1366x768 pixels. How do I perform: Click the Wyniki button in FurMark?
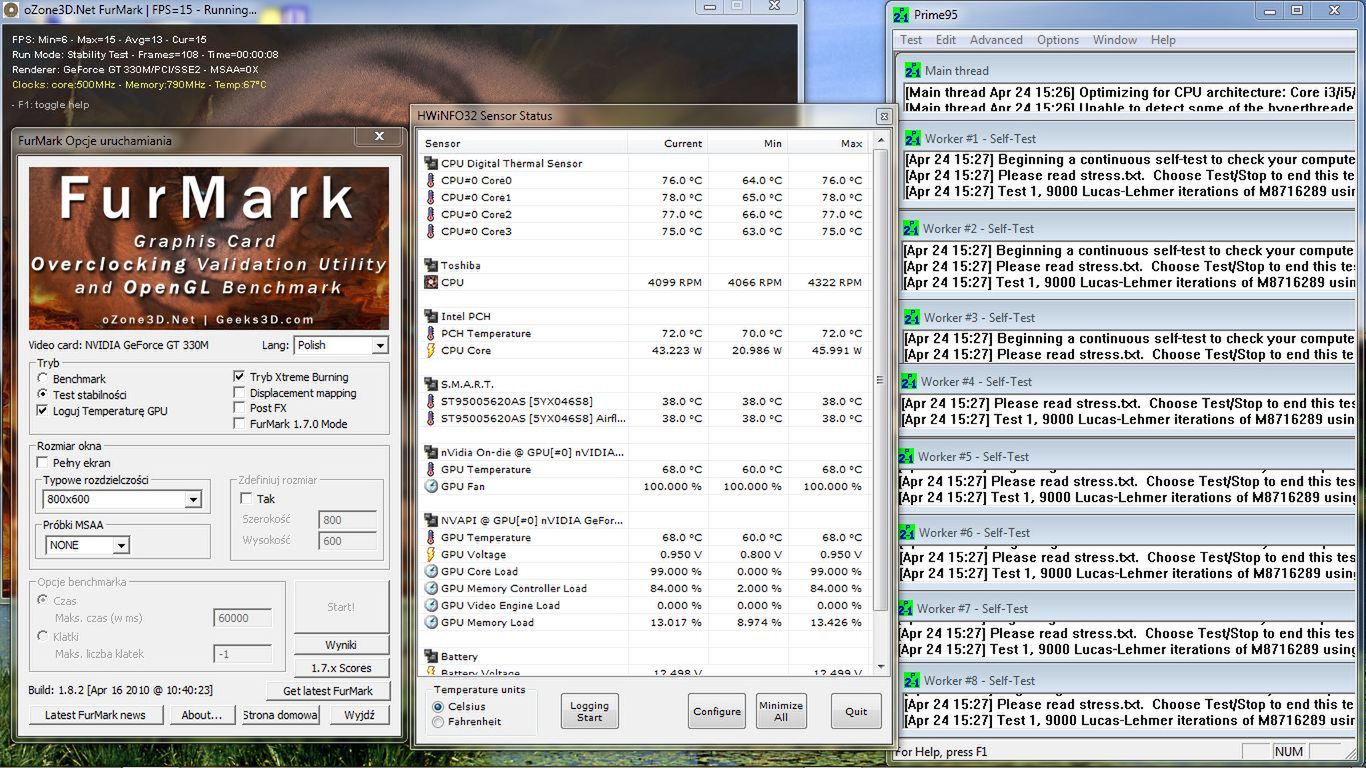point(341,645)
